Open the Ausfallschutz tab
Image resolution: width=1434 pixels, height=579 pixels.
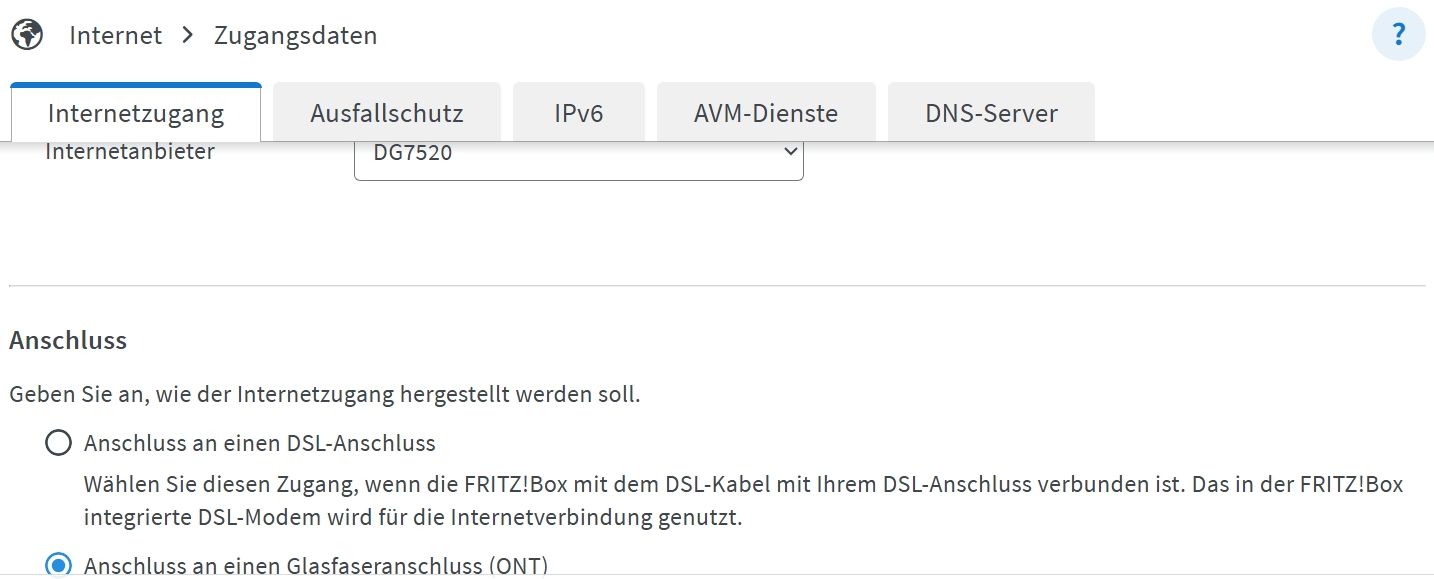pyautogui.click(x=387, y=113)
